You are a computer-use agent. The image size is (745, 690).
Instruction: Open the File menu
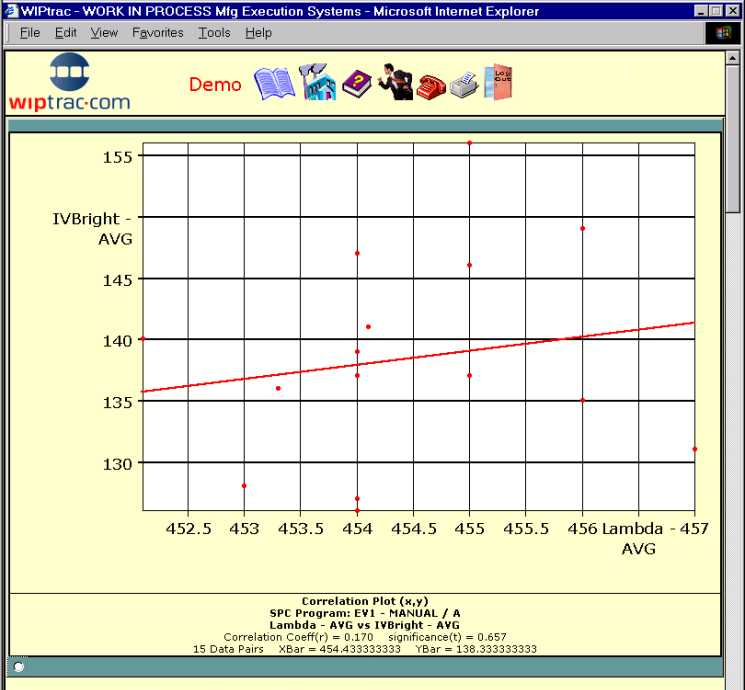pyautogui.click(x=30, y=33)
